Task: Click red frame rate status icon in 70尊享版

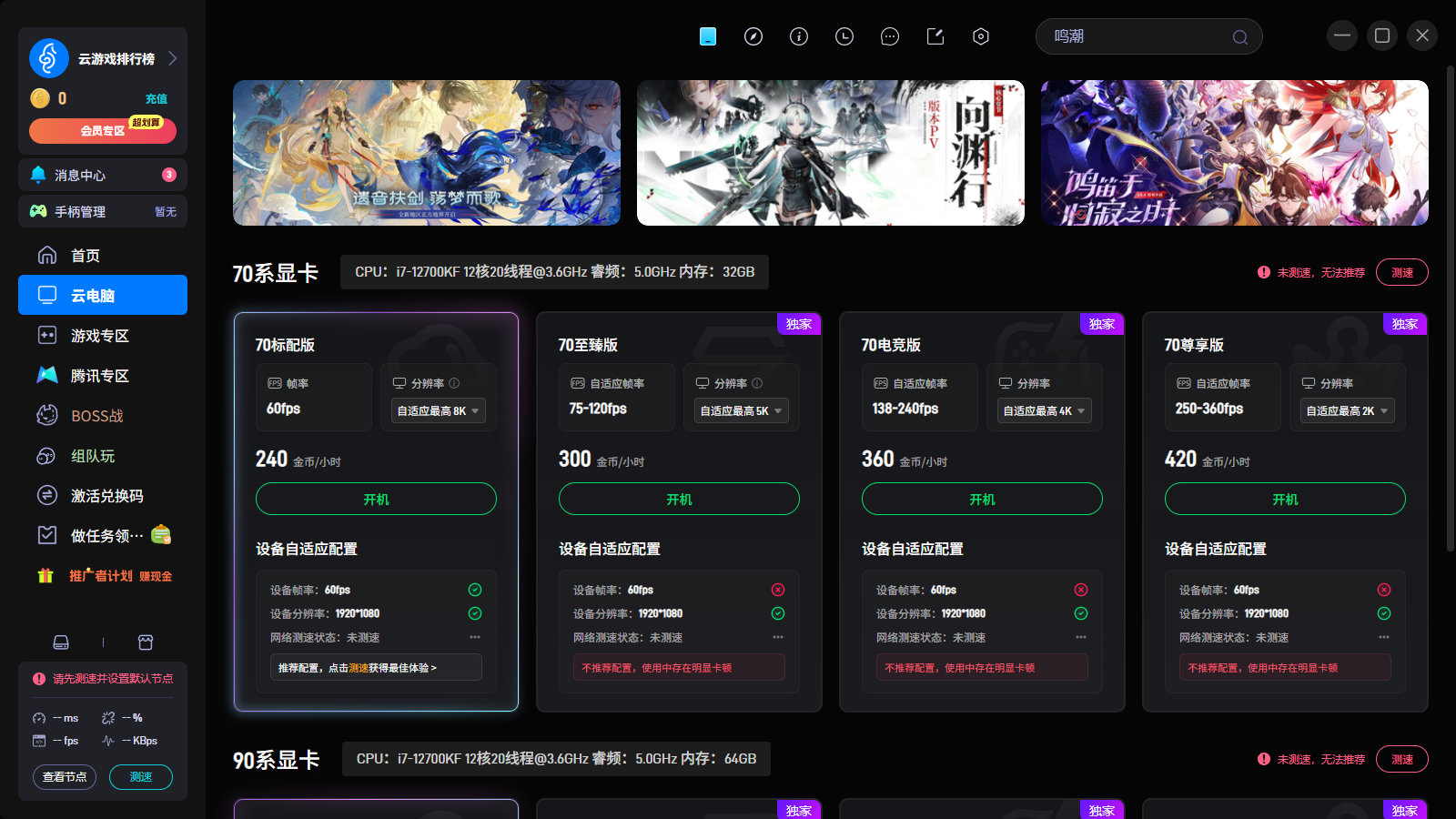Action: (1384, 590)
